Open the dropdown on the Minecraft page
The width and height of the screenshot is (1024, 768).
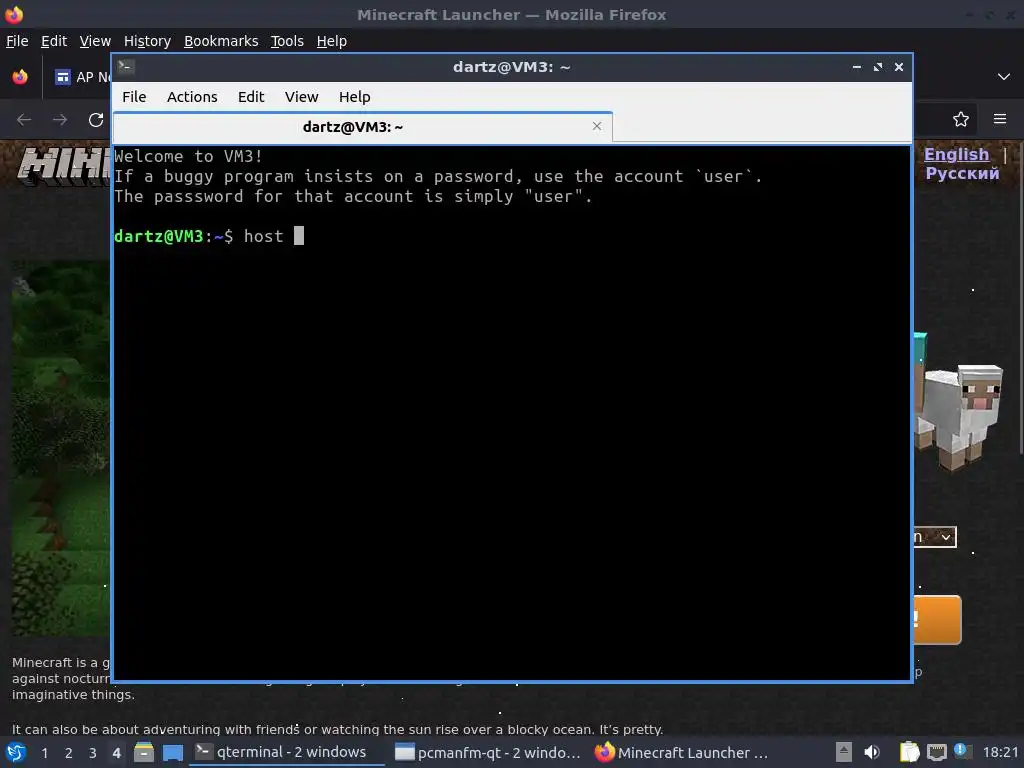point(934,537)
